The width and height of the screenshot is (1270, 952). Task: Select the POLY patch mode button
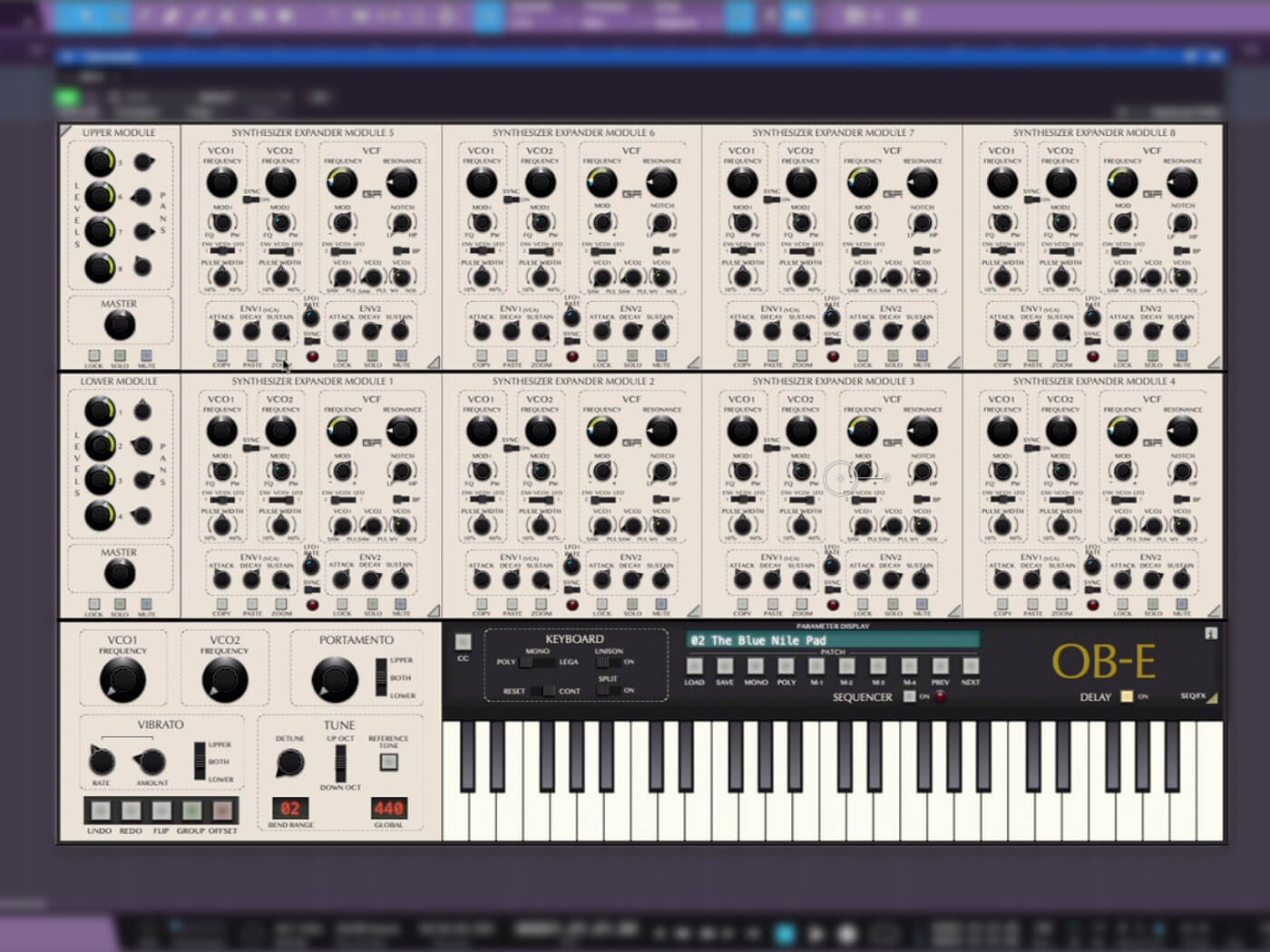pos(786,666)
